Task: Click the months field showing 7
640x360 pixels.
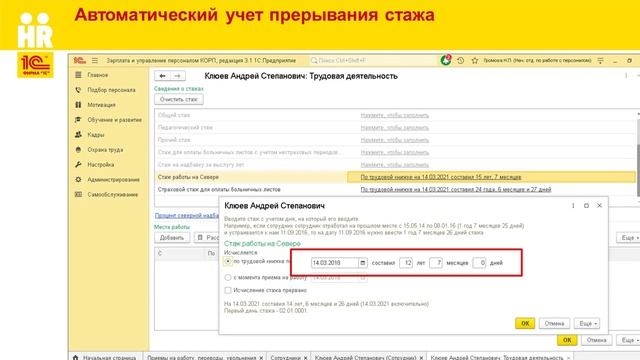Action: point(436,263)
